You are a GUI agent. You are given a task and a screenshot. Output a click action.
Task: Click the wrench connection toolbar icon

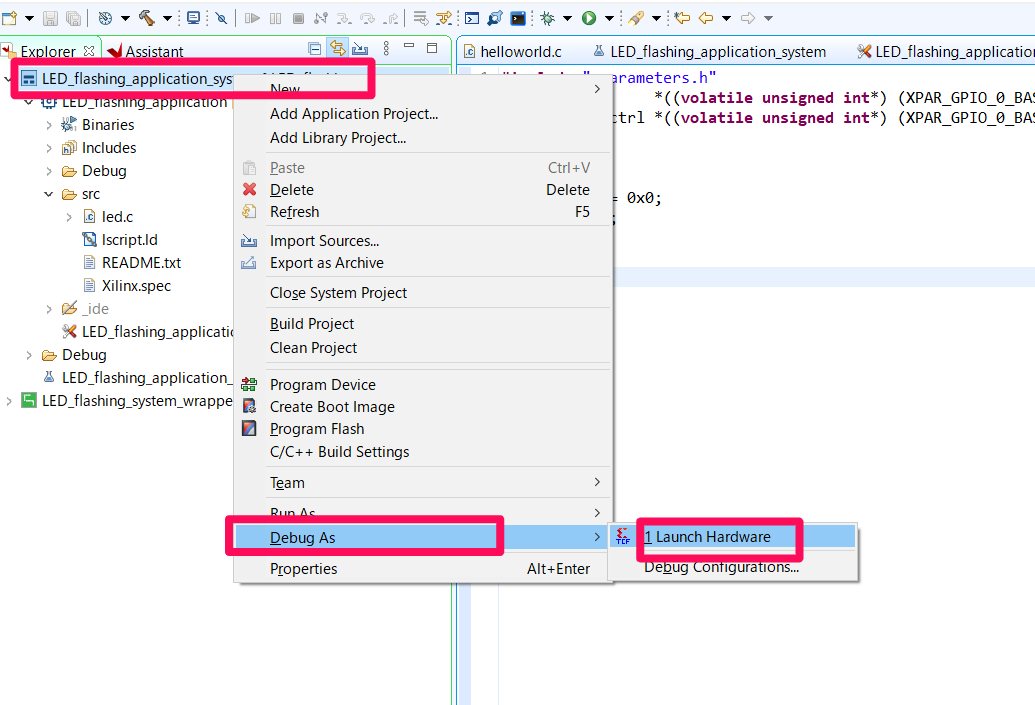click(495, 18)
